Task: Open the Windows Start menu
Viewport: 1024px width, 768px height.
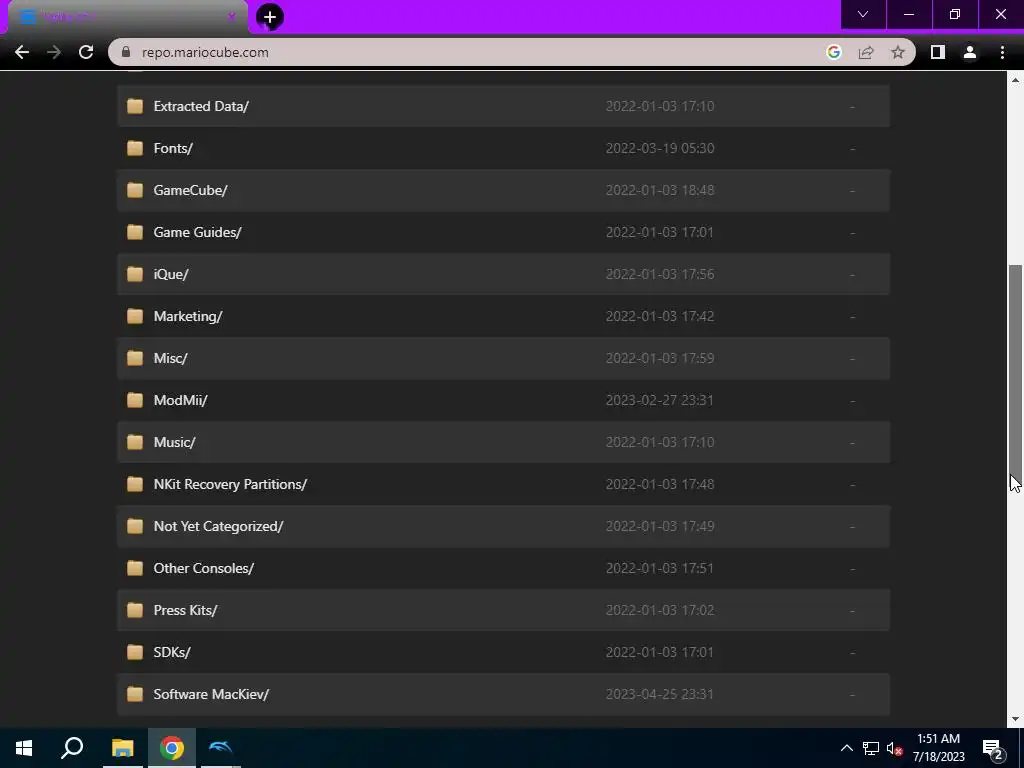Action: (x=24, y=748)
